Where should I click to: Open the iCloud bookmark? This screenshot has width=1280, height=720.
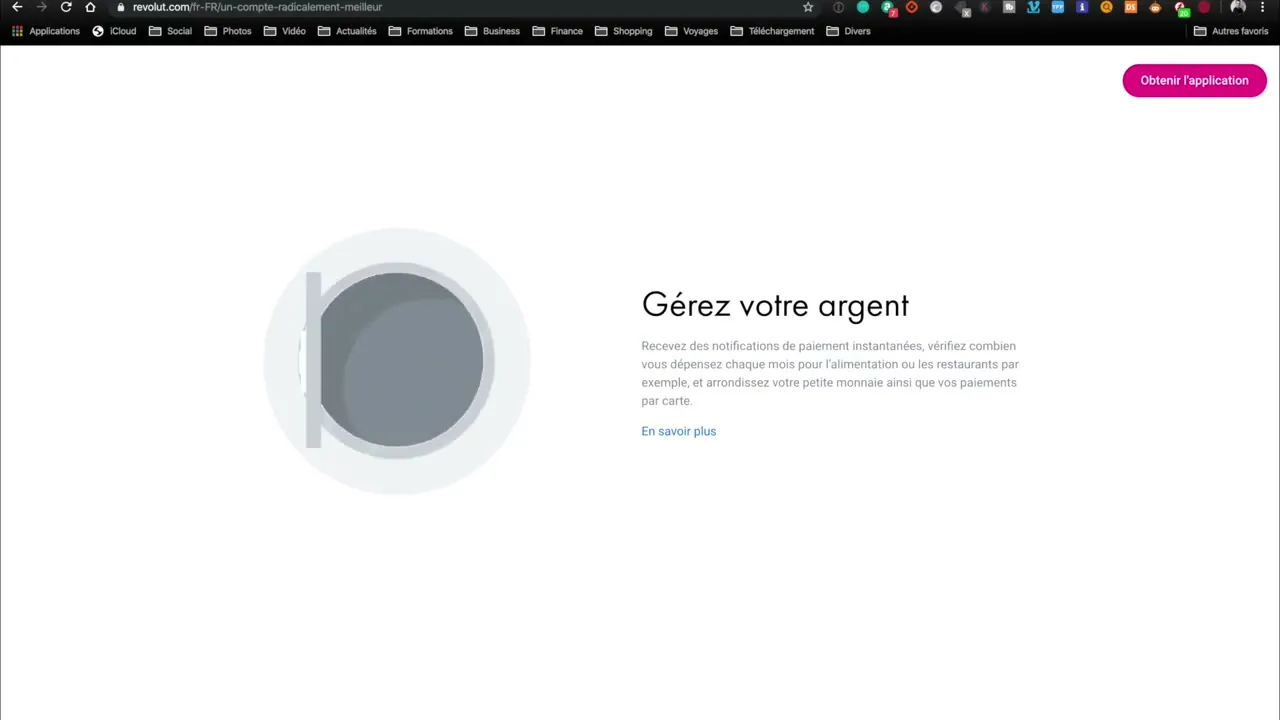115,31
